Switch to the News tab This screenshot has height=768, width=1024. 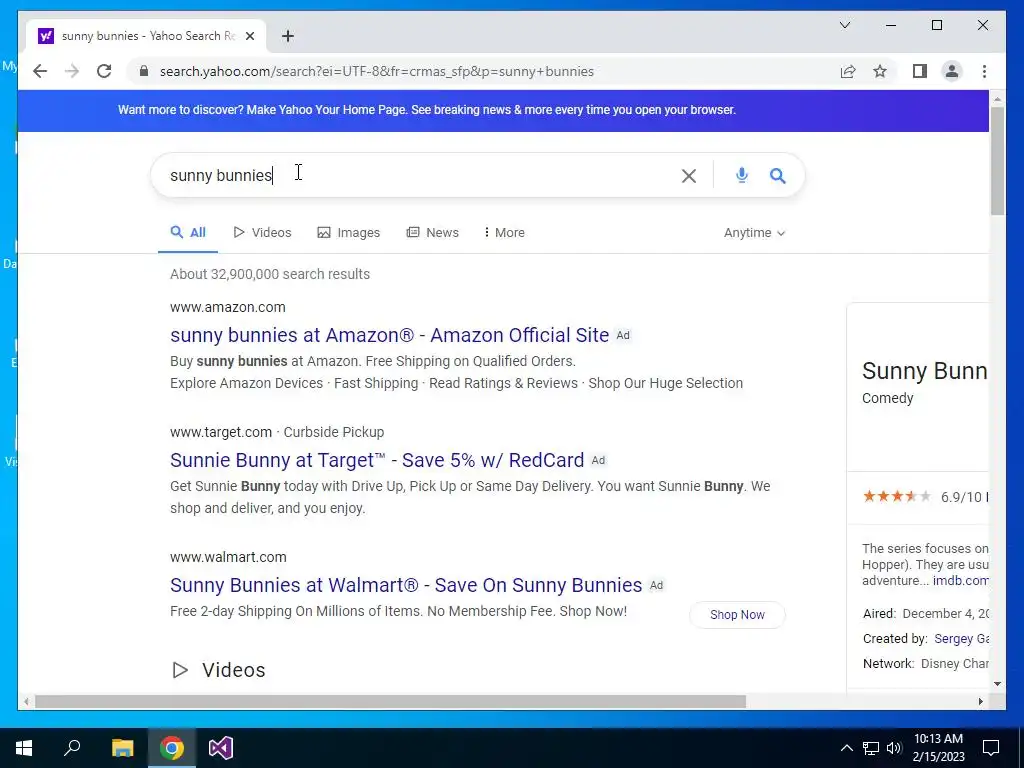point(432,232)
